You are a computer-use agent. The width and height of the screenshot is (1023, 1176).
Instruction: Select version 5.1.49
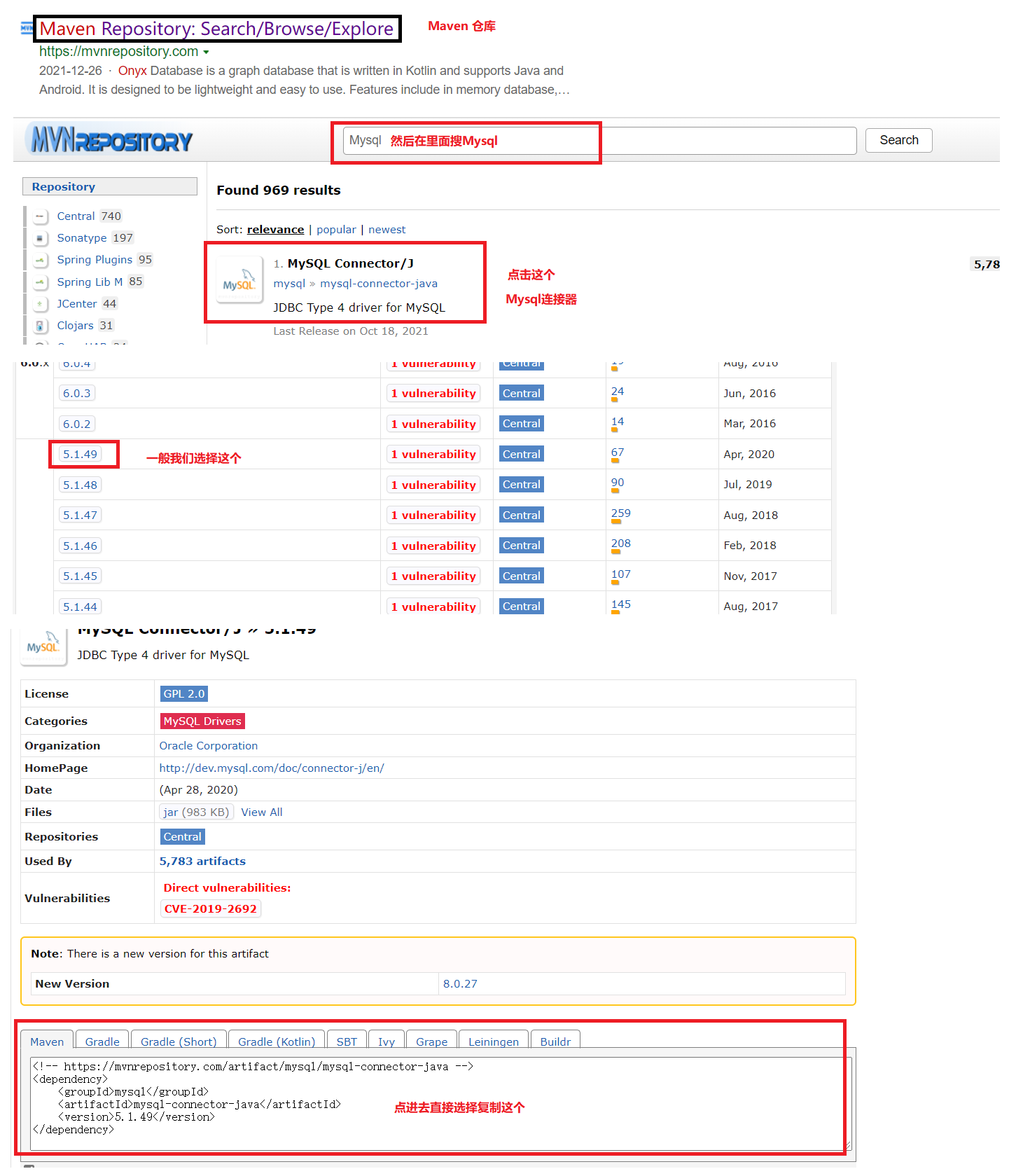[80, 455]
